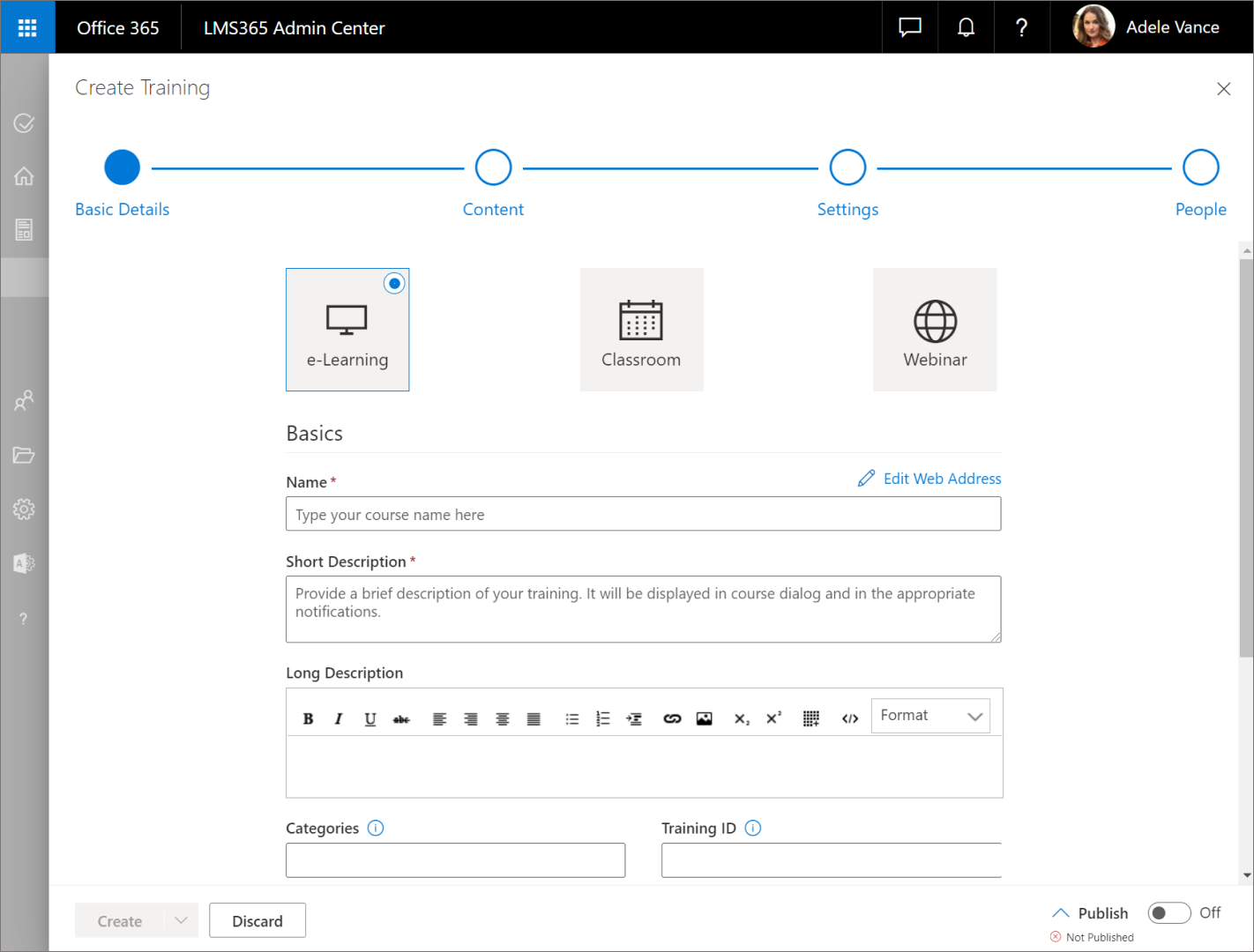This screenshot has height=952, width=1254.
Task: Go to the Content step
Action: [x=493, y=167]
